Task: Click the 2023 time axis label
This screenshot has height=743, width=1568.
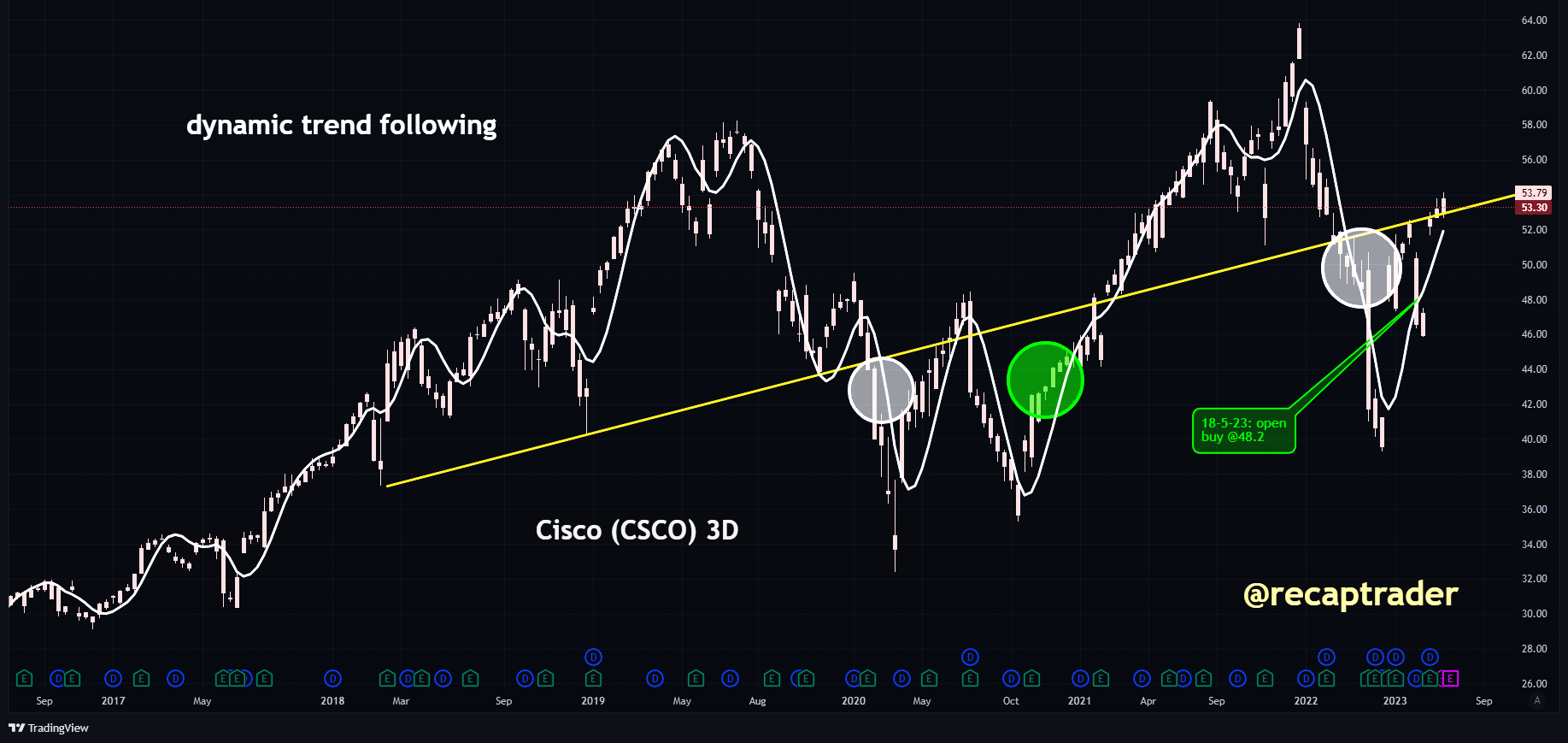Action: click(x=1395, y=701)
